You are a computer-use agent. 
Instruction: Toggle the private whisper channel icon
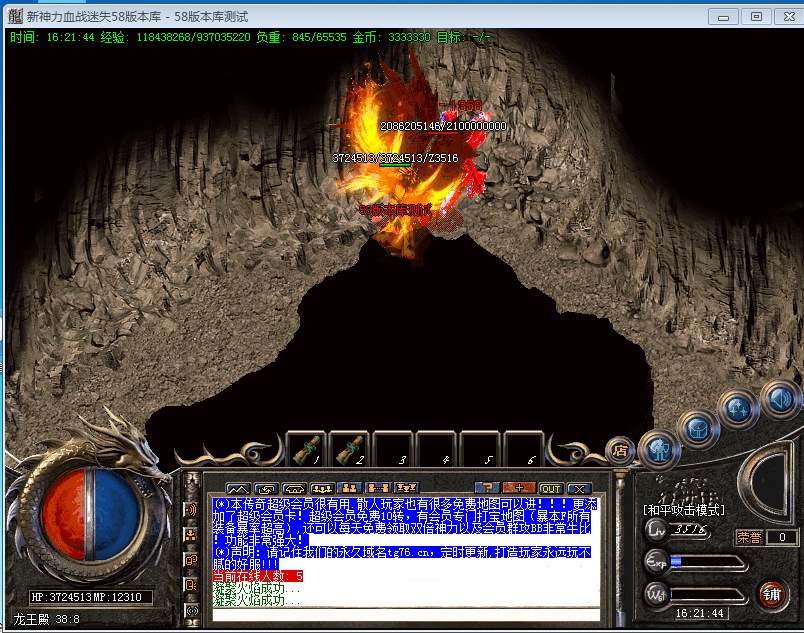(191, 585)
